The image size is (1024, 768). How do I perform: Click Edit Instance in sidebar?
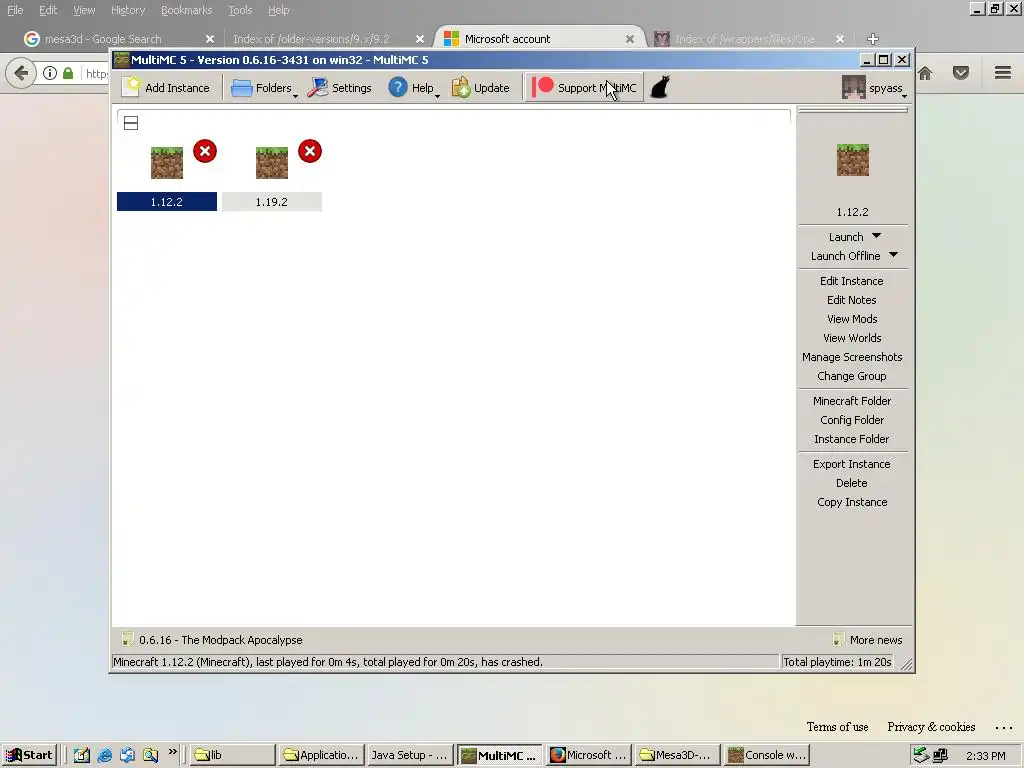[x=852, y=281]
